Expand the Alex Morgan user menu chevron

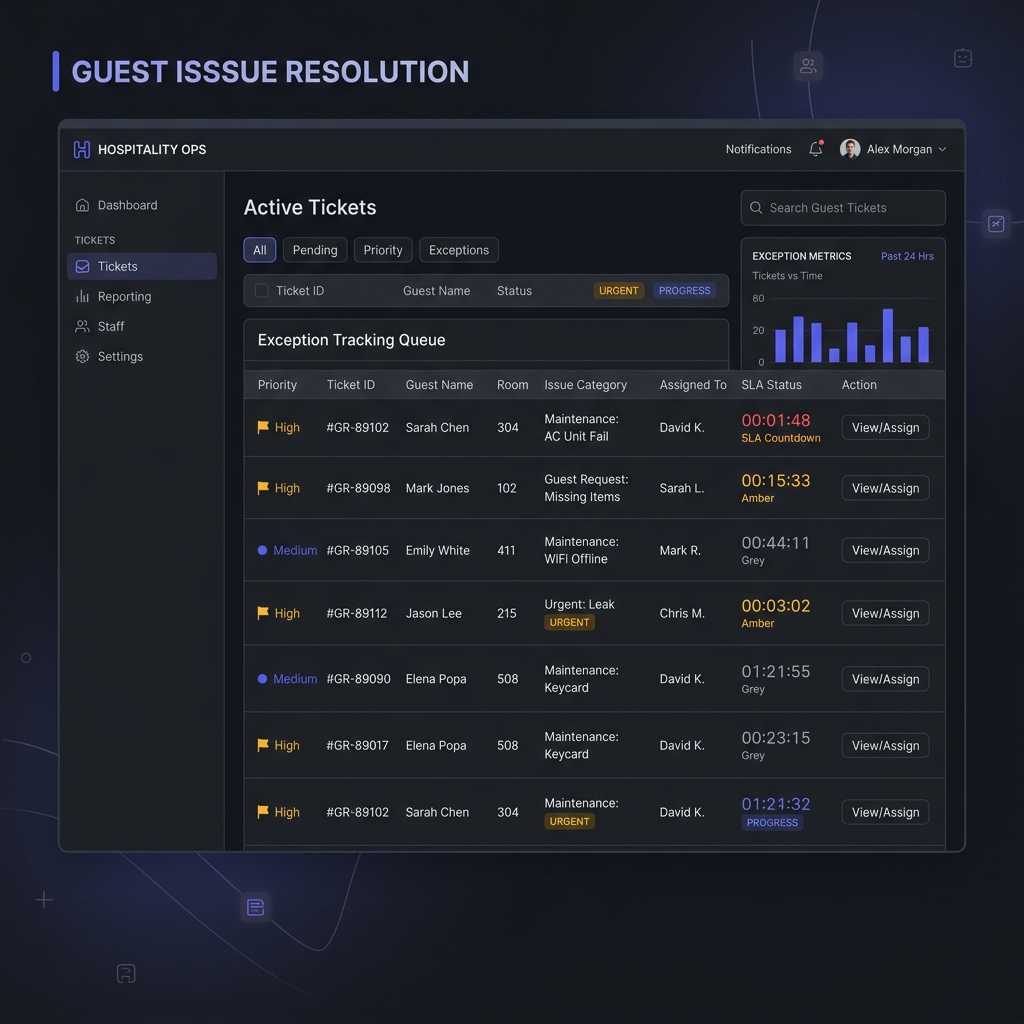click(x=942, y=150)
